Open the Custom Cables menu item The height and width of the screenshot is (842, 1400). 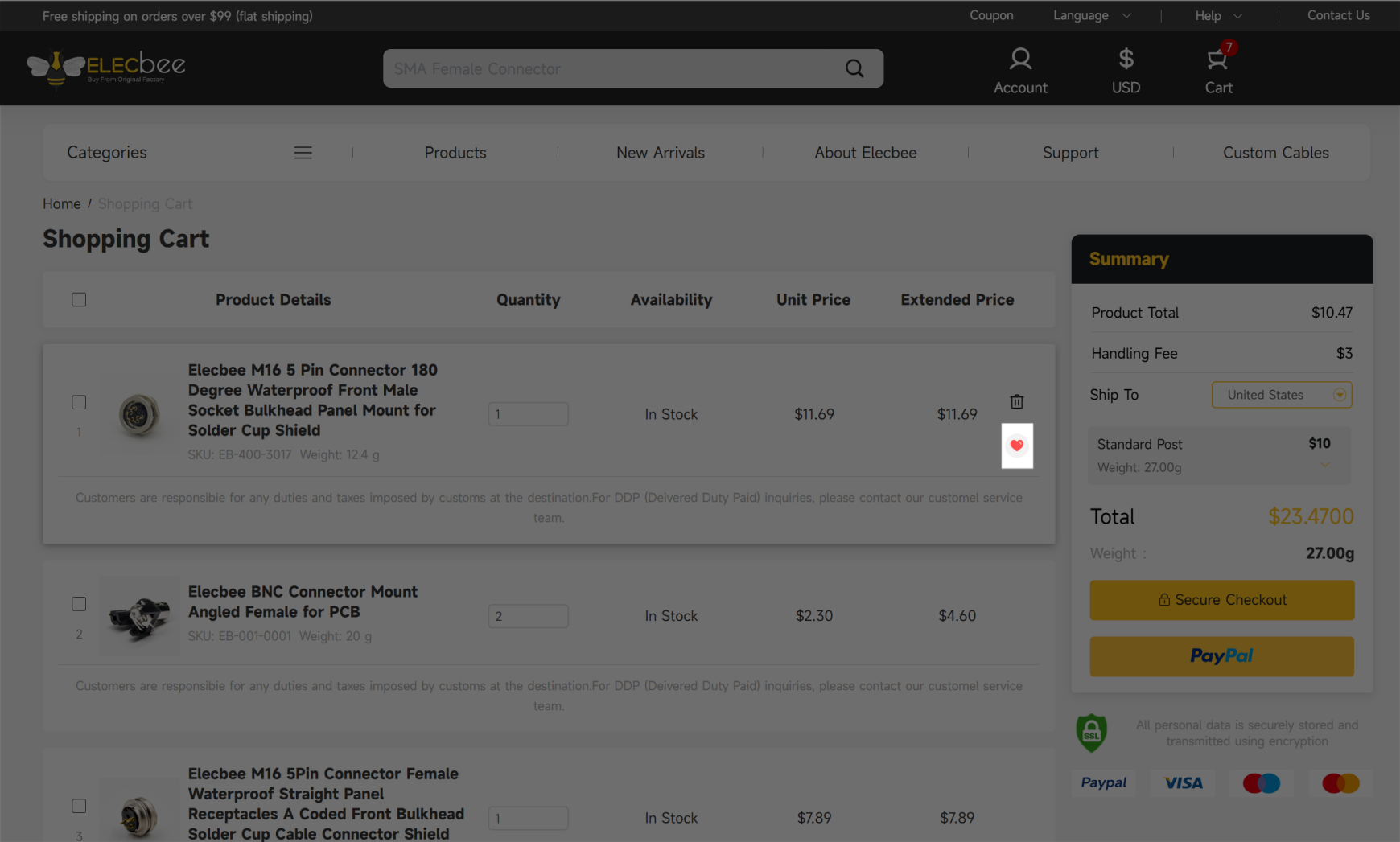1275,153
